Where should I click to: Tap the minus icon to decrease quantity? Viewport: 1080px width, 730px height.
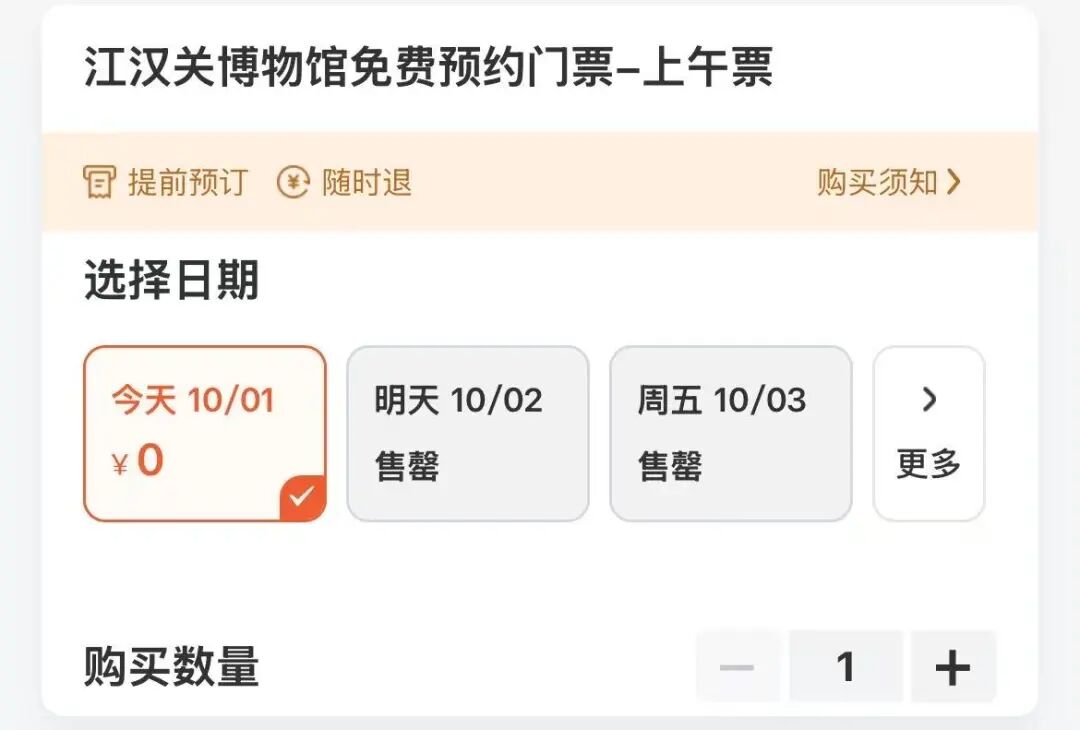(x=737, y=666)
